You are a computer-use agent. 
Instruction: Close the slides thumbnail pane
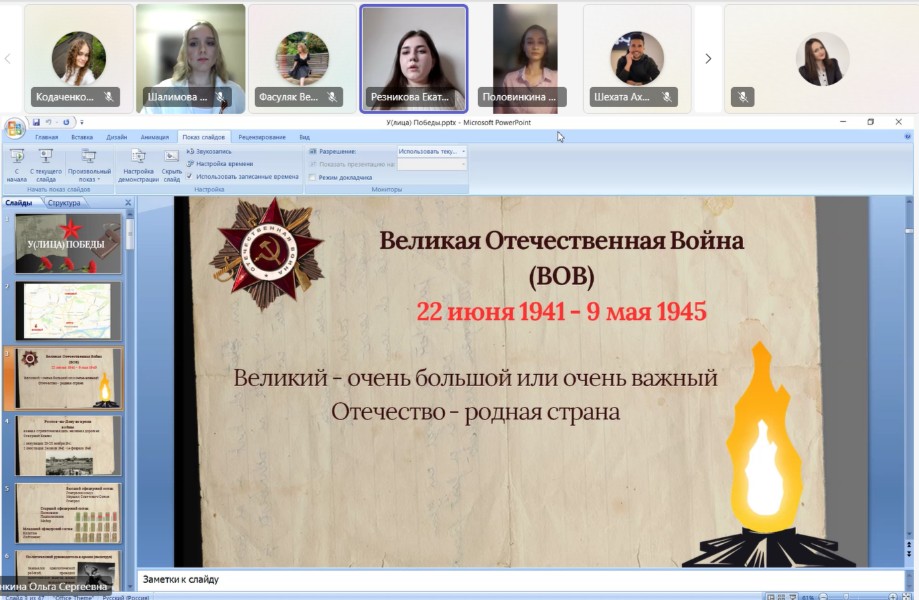click(x=128, y=203)
